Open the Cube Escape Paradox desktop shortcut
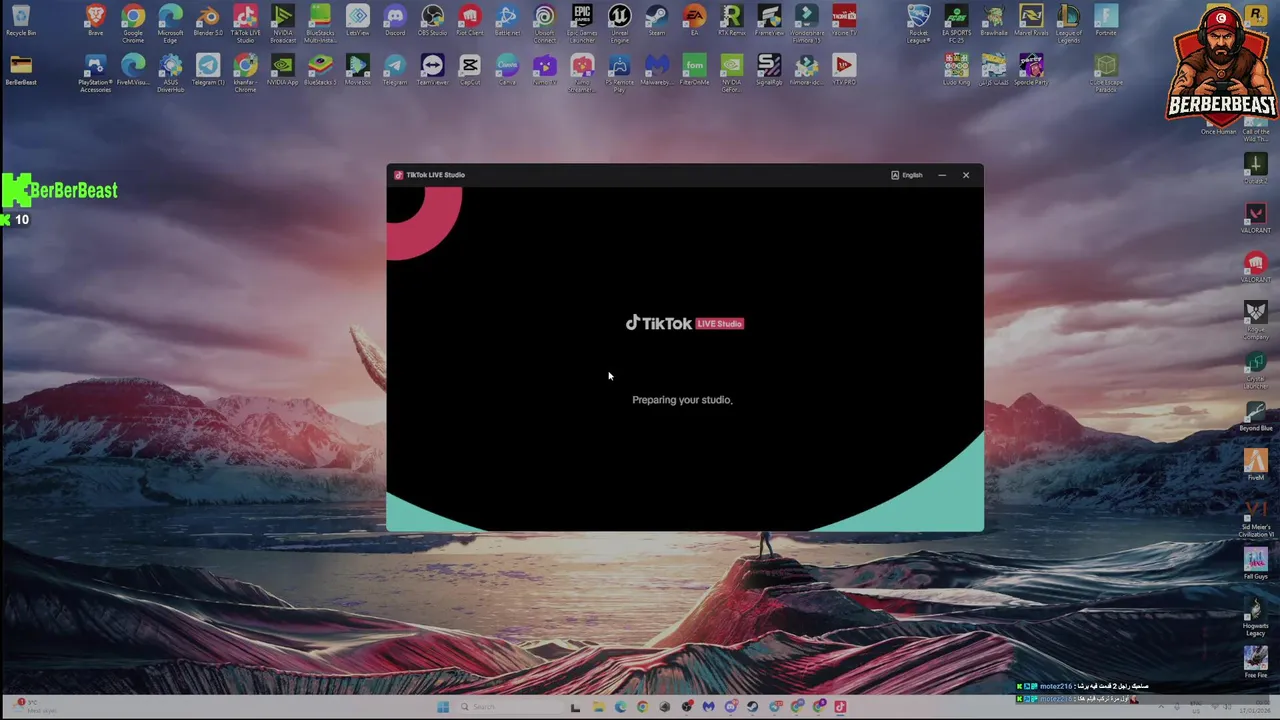 [x=1106, y=74]
